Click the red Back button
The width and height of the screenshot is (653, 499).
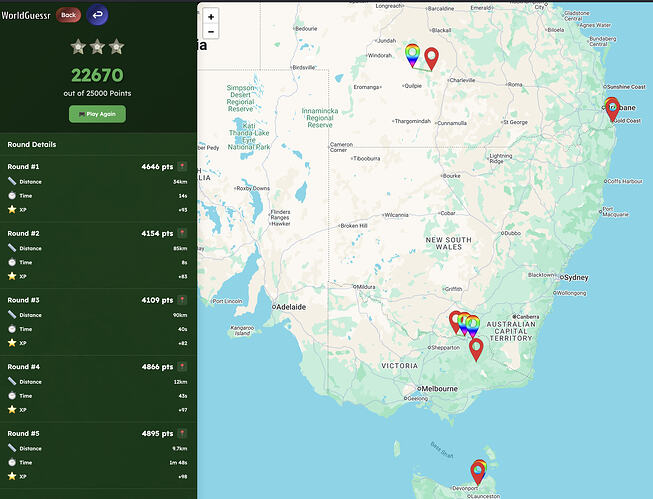coord(68,15)
